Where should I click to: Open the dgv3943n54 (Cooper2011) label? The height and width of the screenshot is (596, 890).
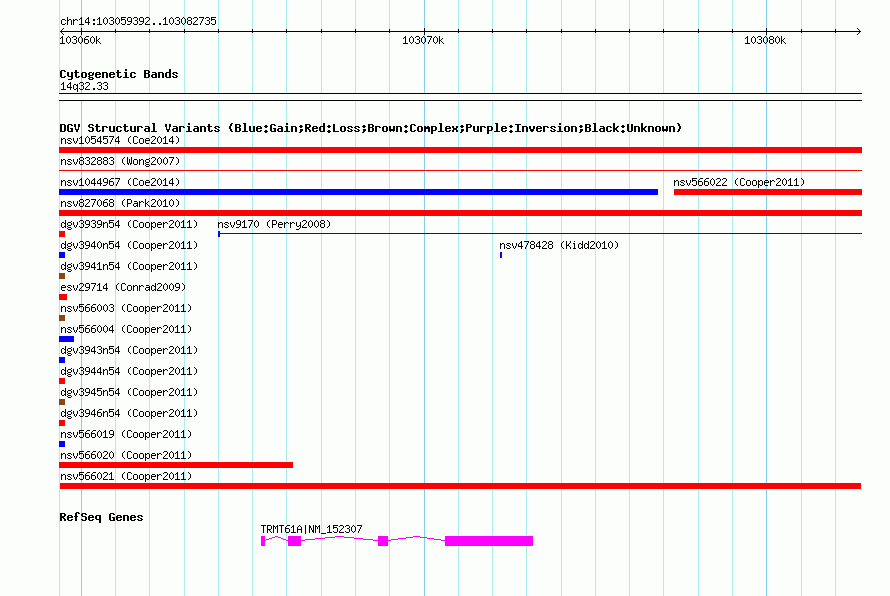click(x=129, y=350)
